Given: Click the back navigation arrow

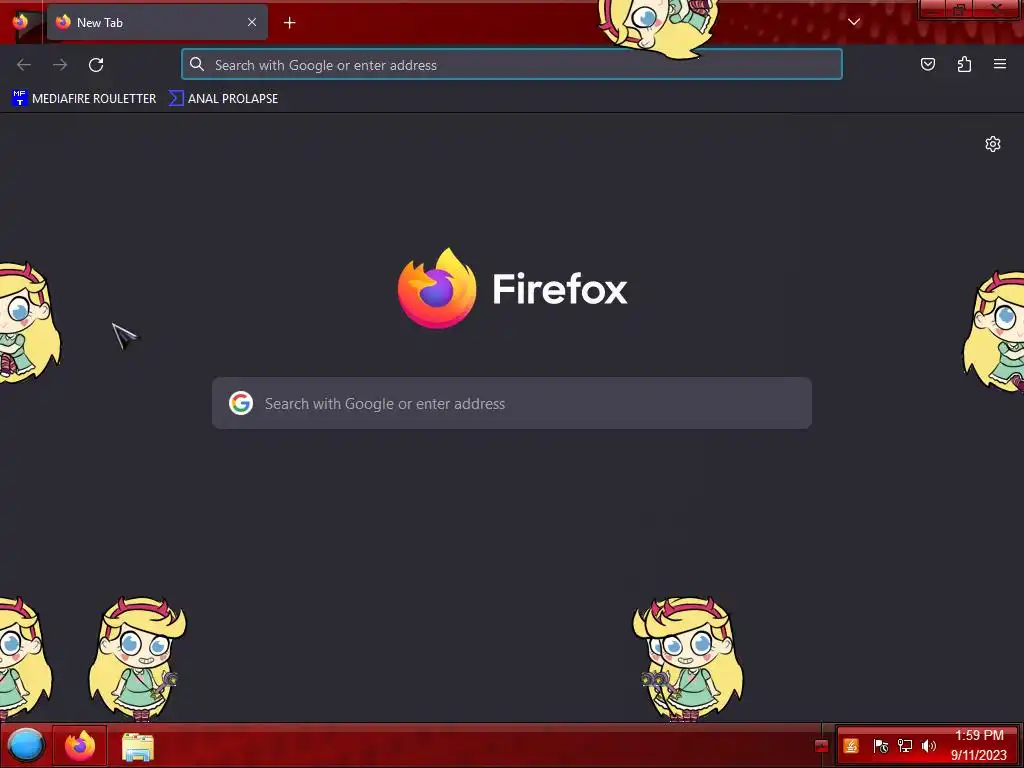Looking at the screenshot, I should pyautogui.click(x=24, y=65).
